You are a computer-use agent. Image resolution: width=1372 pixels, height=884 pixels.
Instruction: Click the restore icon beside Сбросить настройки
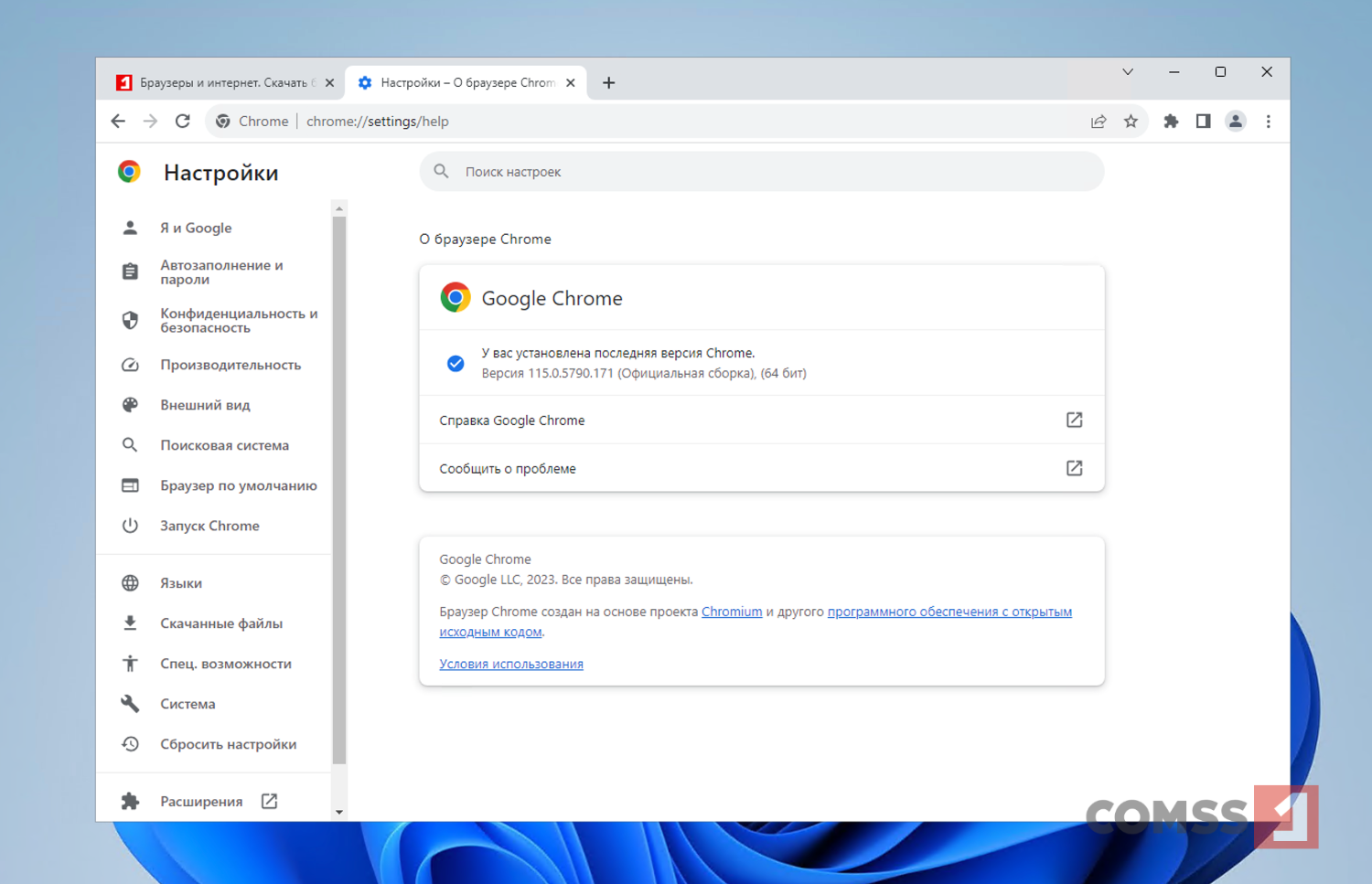click(x=130, y=743)
